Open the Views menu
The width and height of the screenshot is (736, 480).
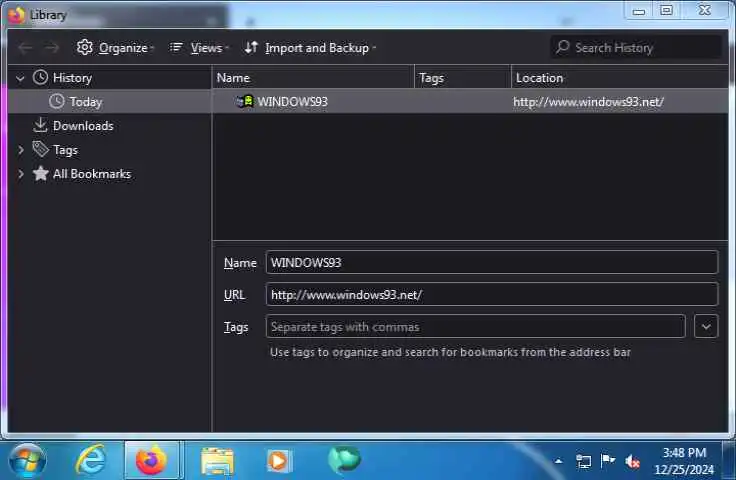(199, 48)
